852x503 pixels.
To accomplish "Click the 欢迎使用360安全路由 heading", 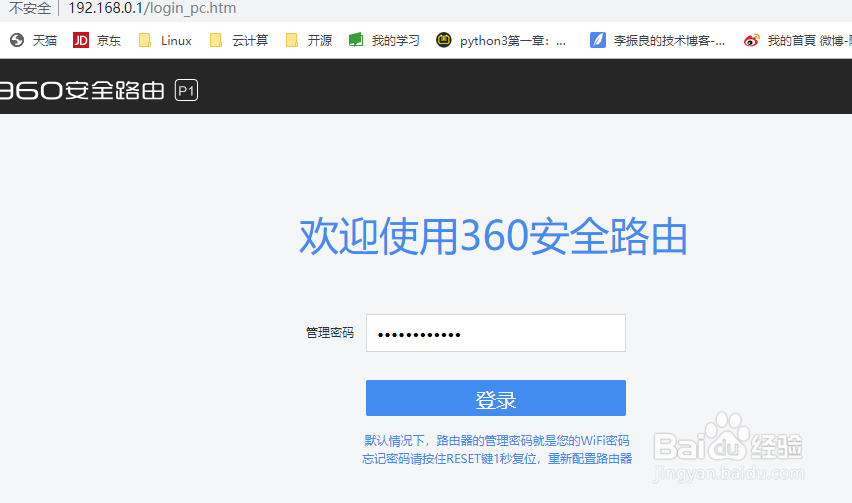I will pos(493,236).
